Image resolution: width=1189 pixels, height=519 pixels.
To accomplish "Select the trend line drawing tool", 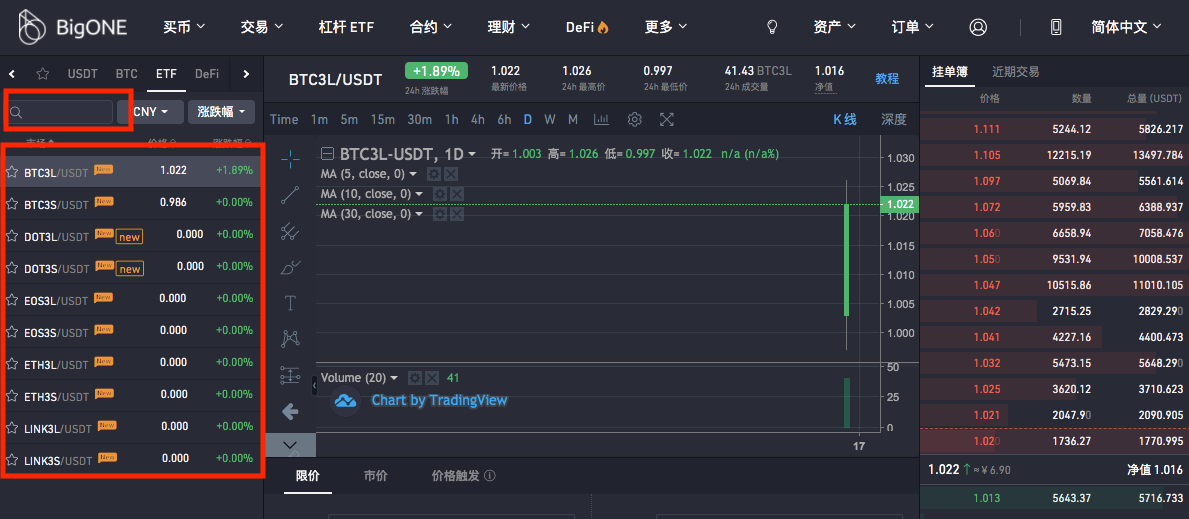I will coord(290,195).
